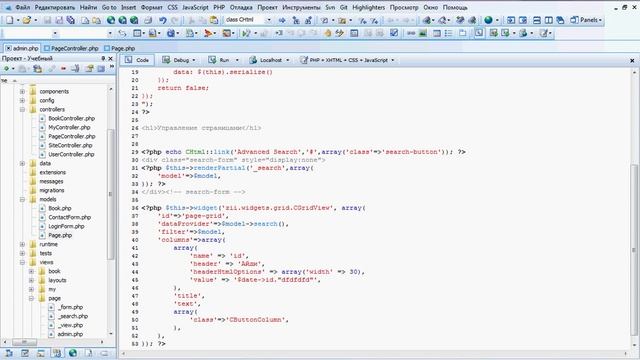Click the vertical split window layout icon

(x=549, y=20)
